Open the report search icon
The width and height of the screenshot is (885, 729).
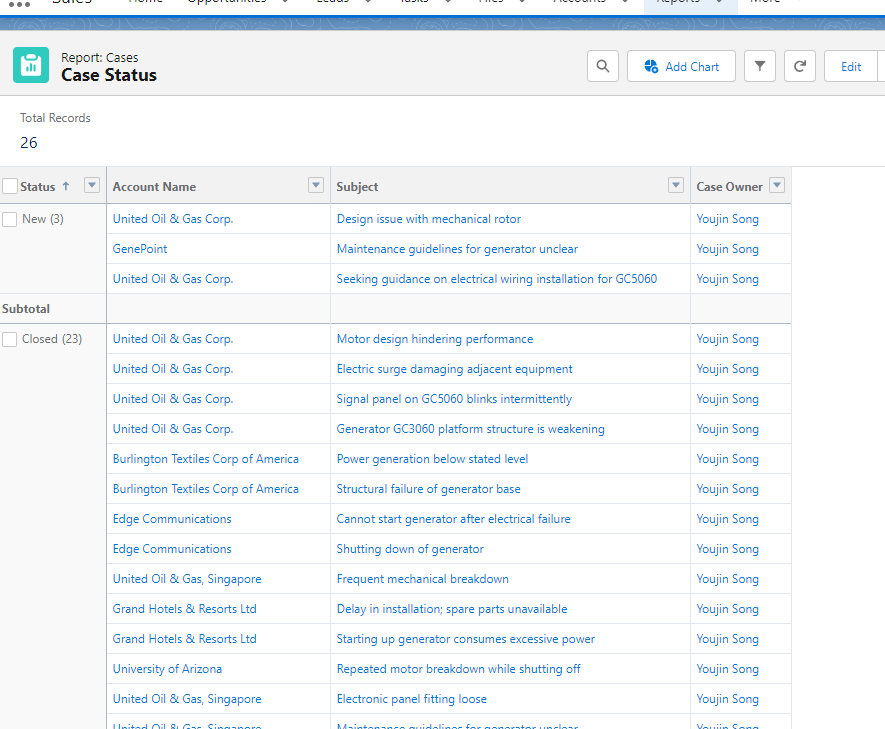(x=603, y=66)
